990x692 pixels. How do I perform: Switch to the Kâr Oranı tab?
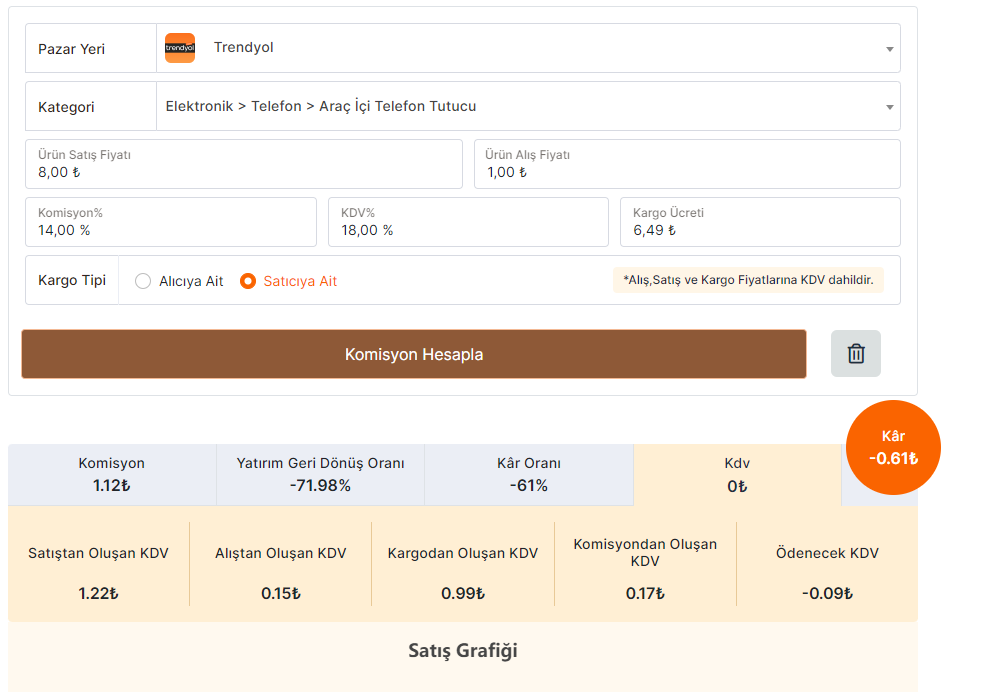click(528, 475)
